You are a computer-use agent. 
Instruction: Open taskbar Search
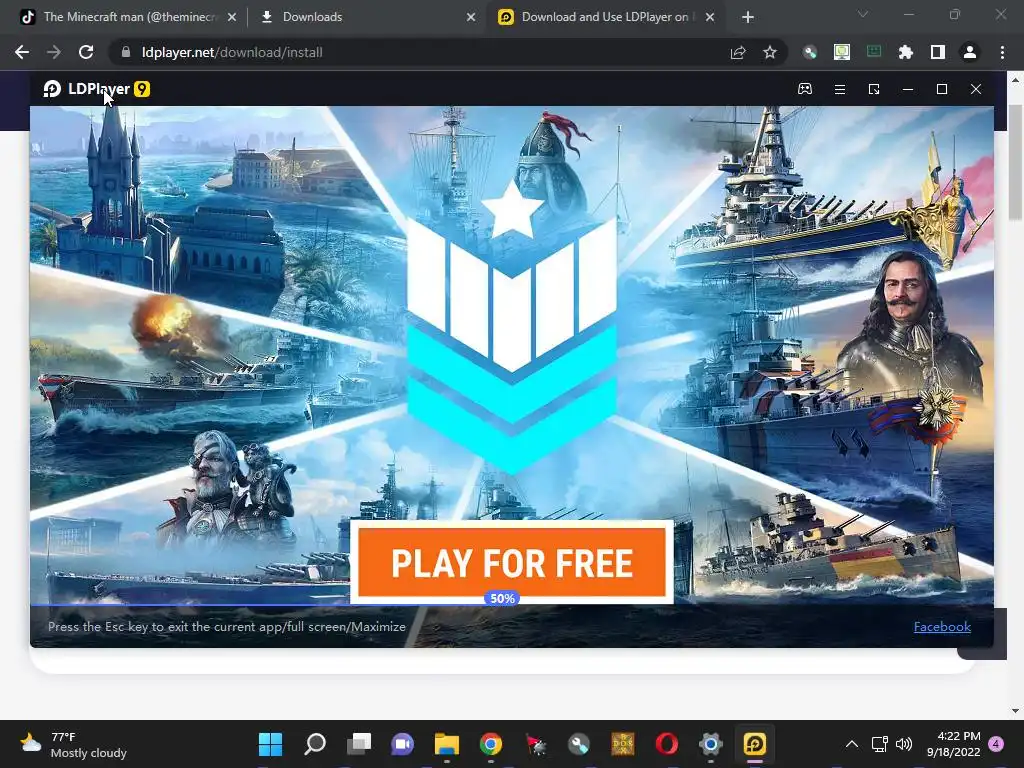pyautogui.click(x=315, y=744)
